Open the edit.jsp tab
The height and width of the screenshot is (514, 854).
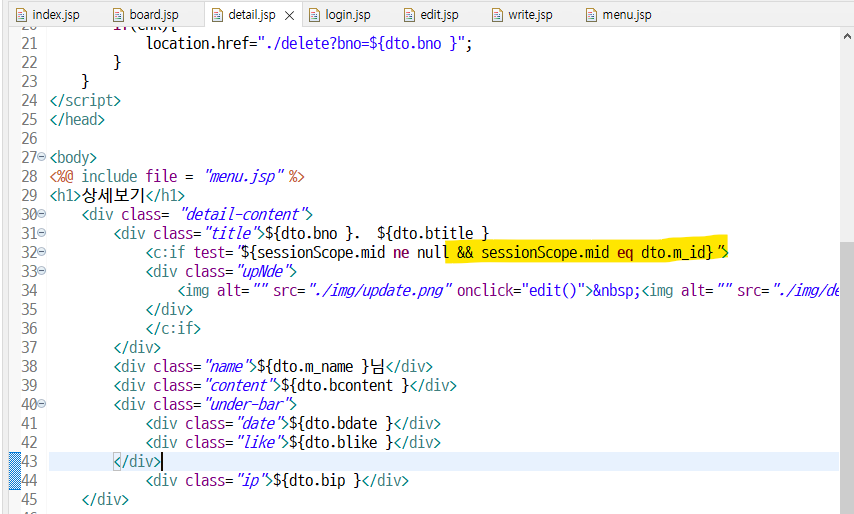click(439, 15)
